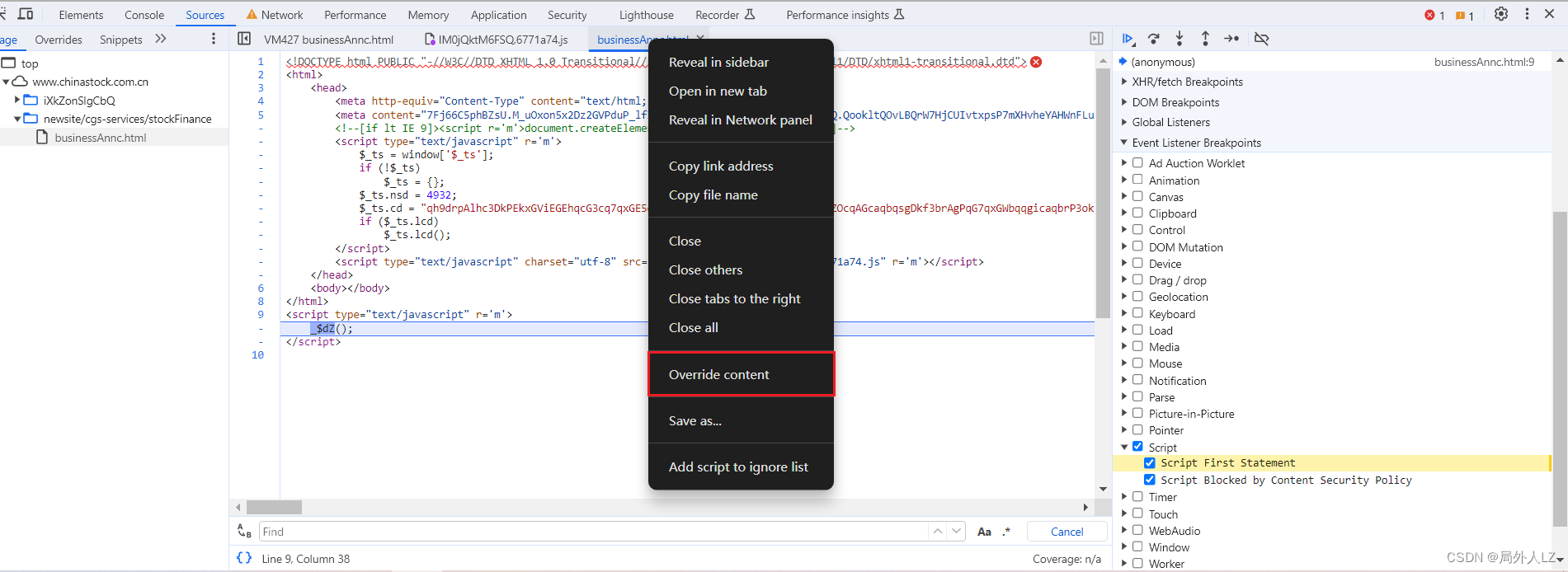This screenshot has width=1568, height=572.
Task: Open businessAnnc.html:9 call stack link
Action: 1484,62
